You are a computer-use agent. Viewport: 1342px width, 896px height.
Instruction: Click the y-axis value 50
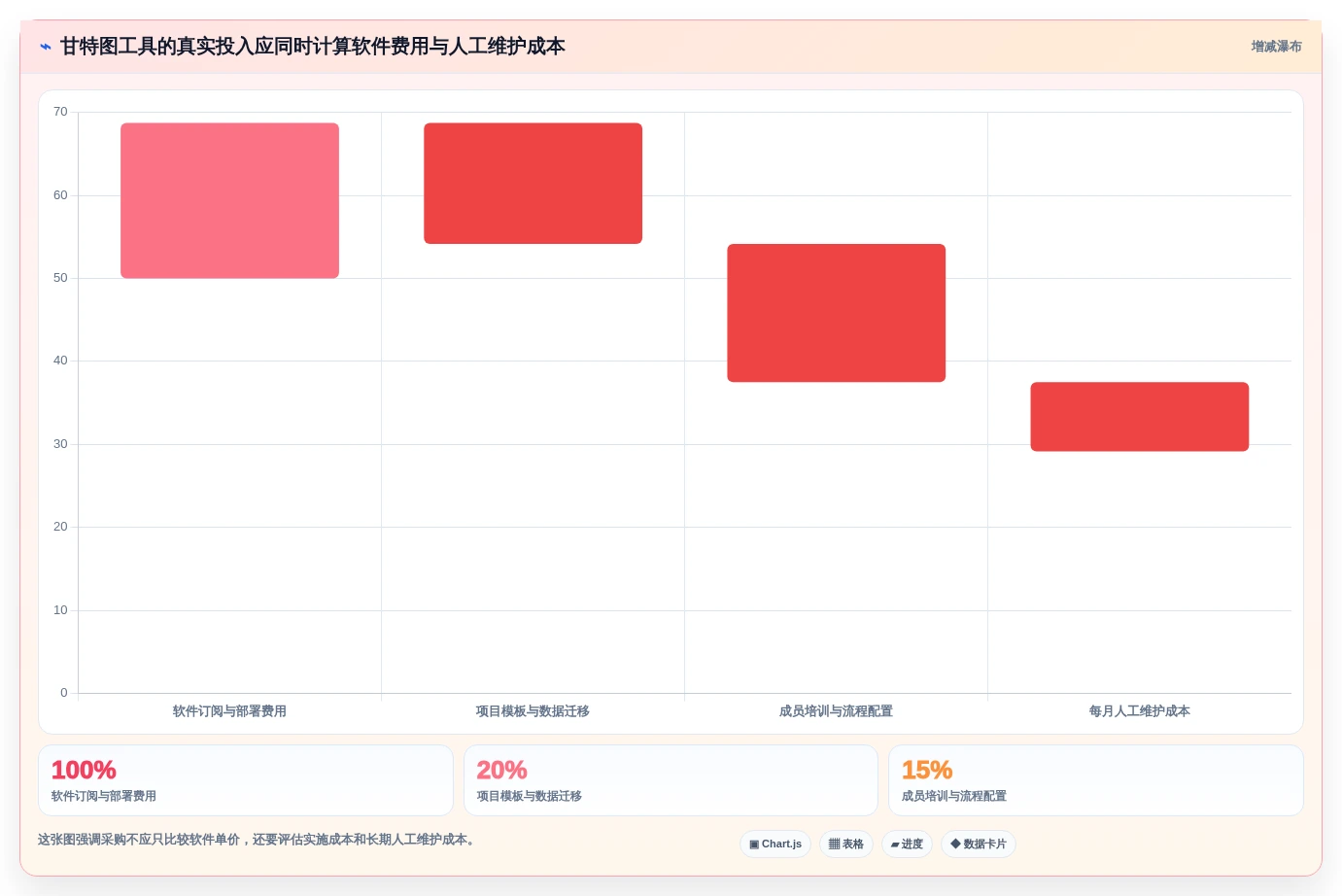[60, 278]
